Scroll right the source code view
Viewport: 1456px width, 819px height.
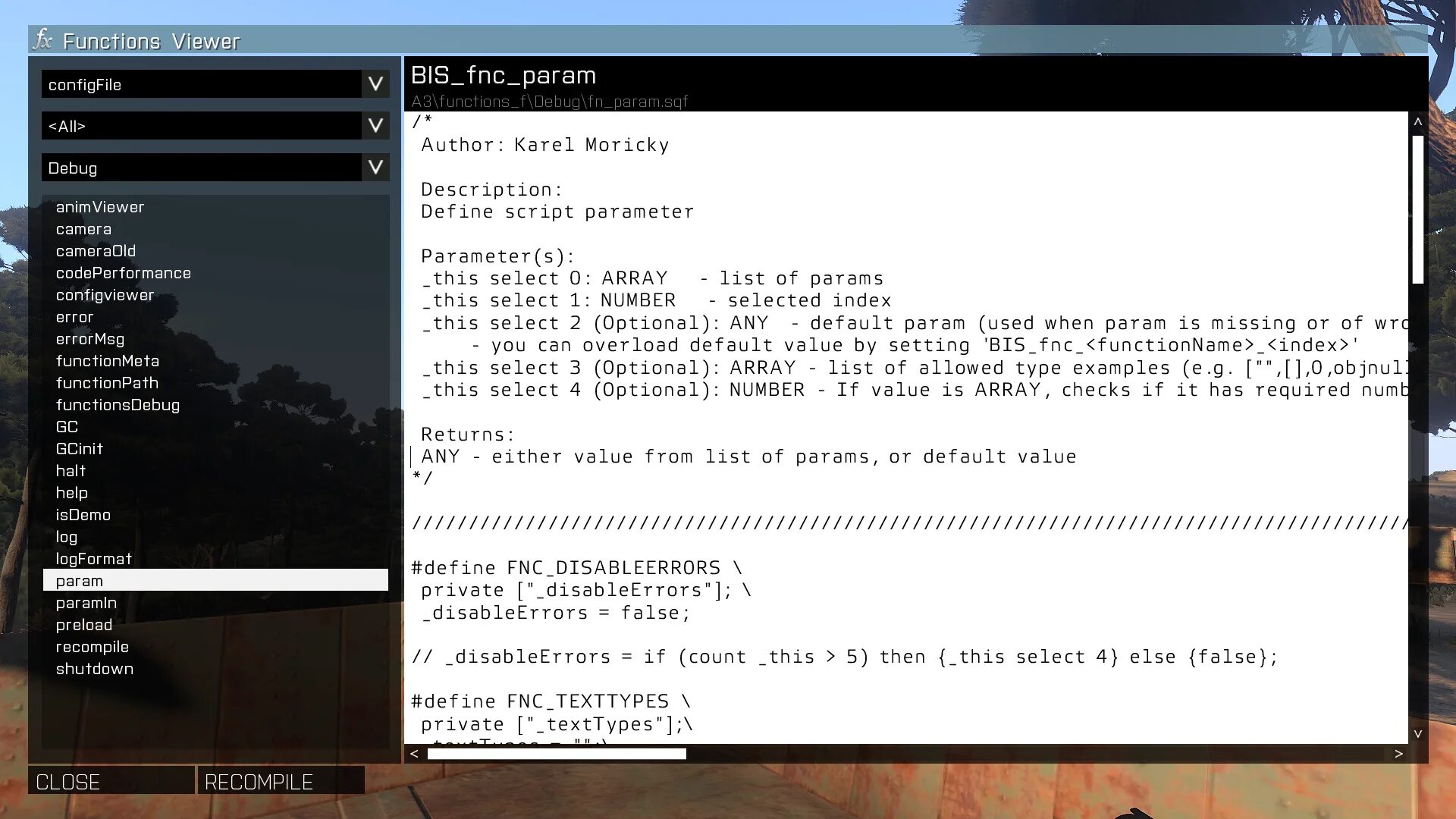click(1399, 753)
